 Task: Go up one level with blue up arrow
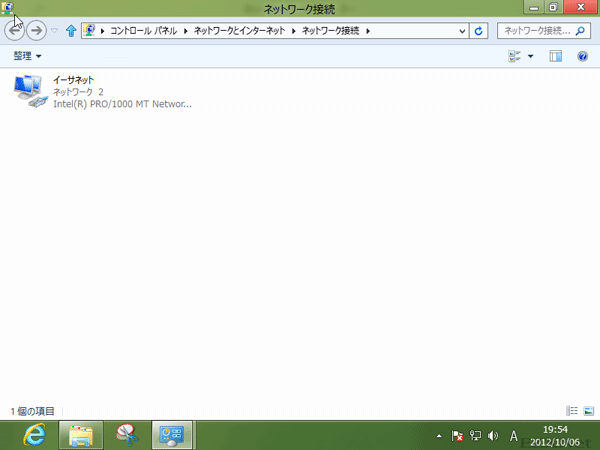click(x=71, y=31)
